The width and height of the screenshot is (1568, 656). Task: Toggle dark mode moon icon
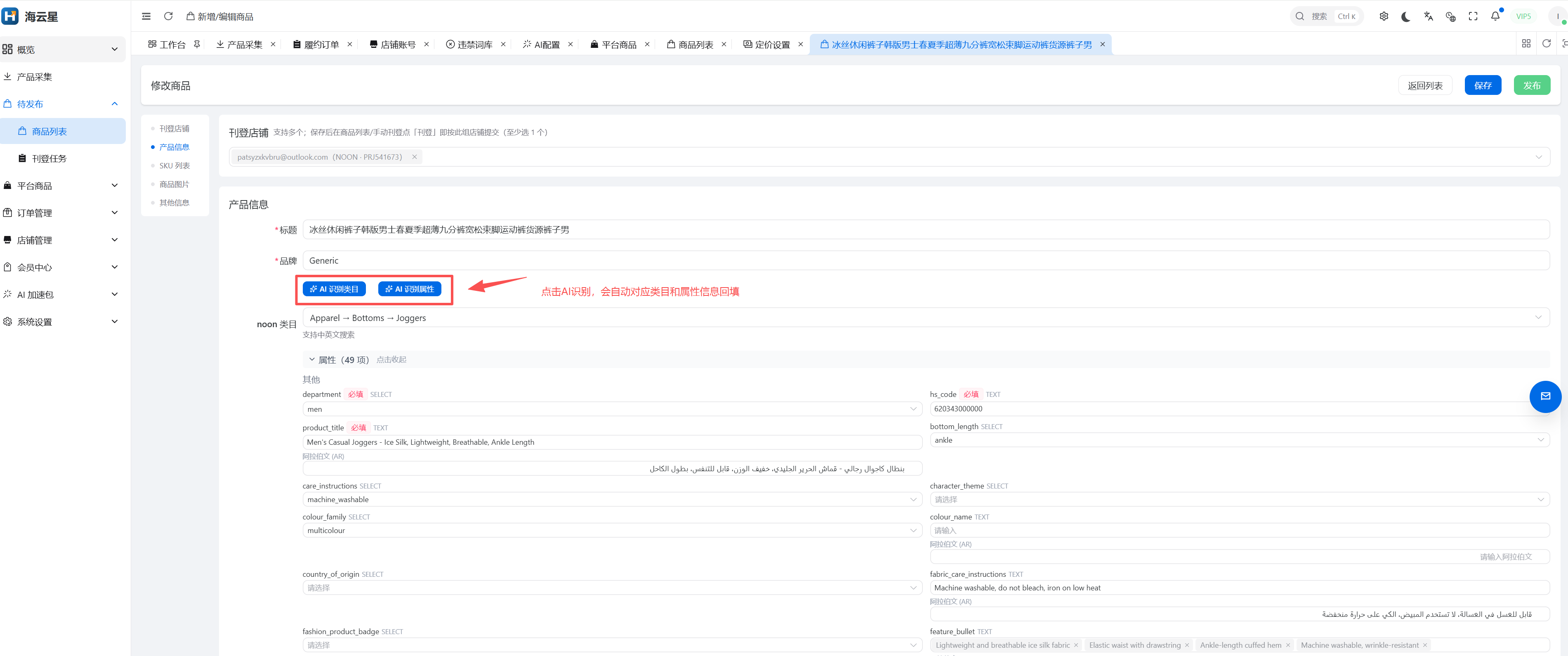(1406, 17)
